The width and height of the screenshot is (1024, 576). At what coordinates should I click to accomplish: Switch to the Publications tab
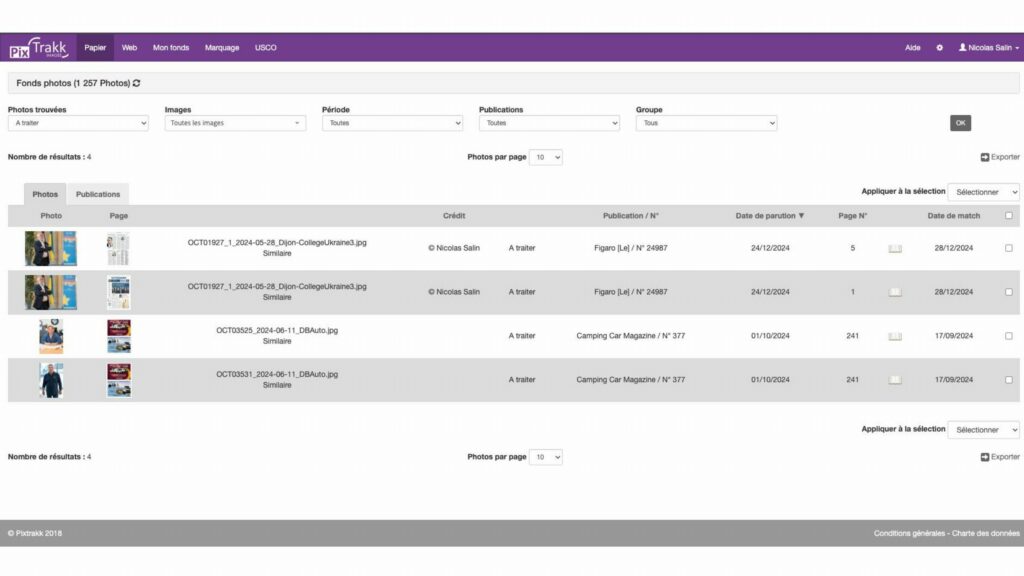coord(98,194)
